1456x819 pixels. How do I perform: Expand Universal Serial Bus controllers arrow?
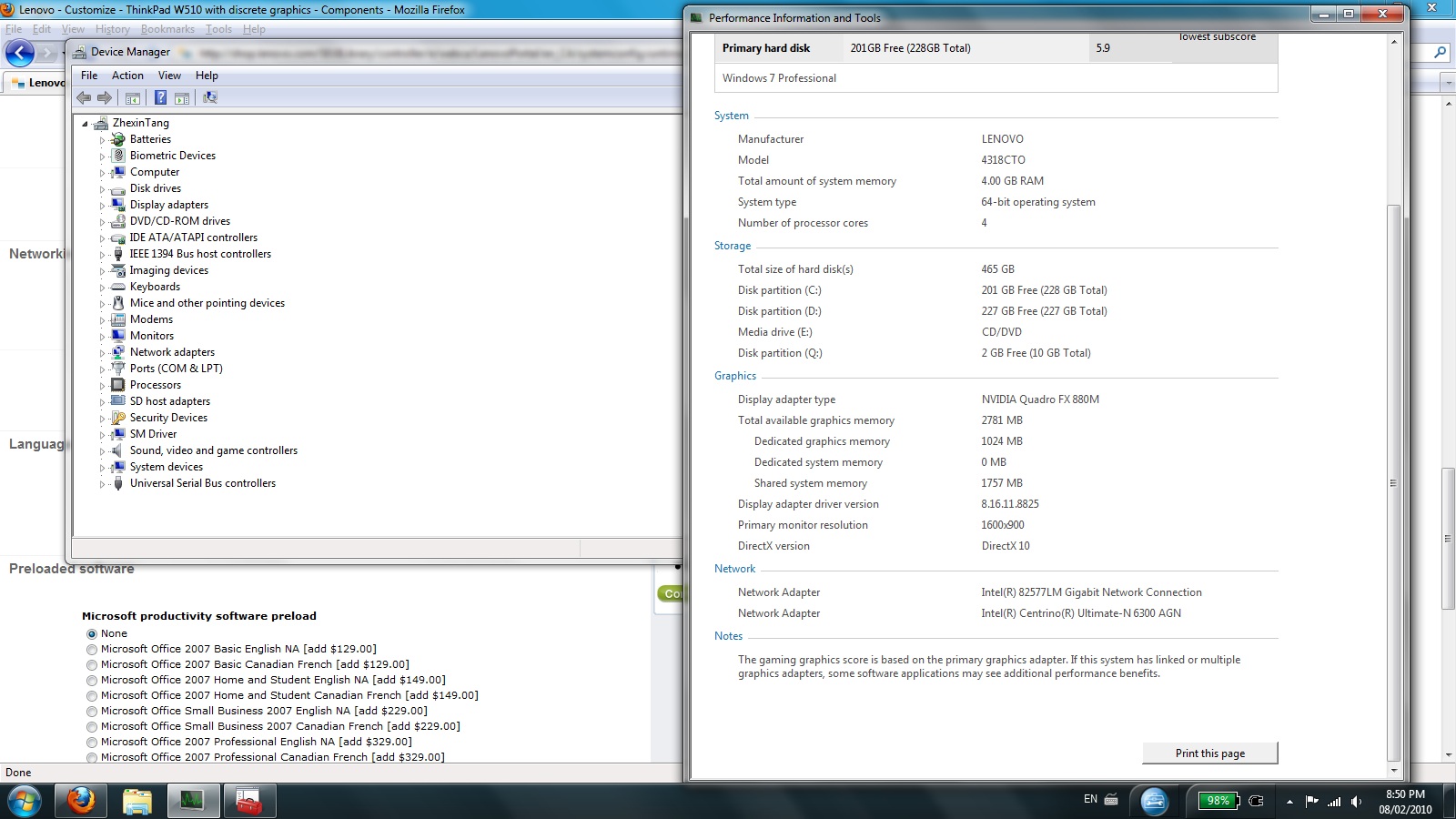tap(102, 484)
